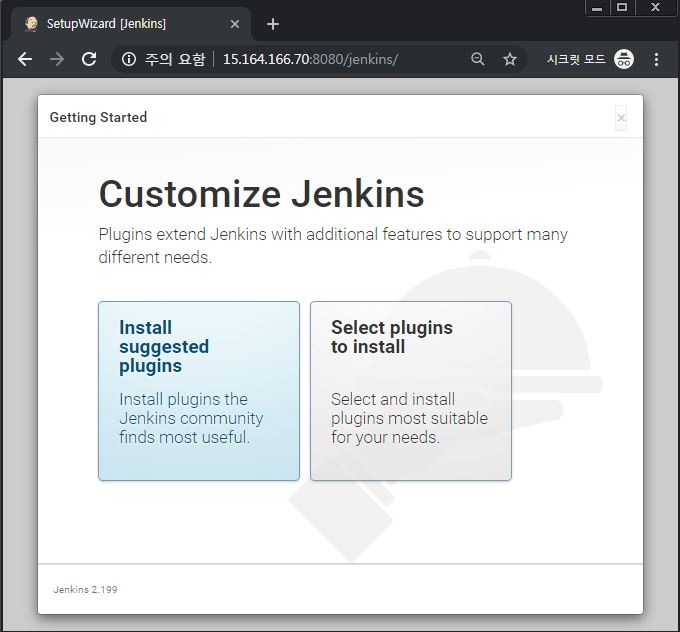This screenshot has height=632, width=680.
Task: Click the browser back arrow
Action: (25, 59)
